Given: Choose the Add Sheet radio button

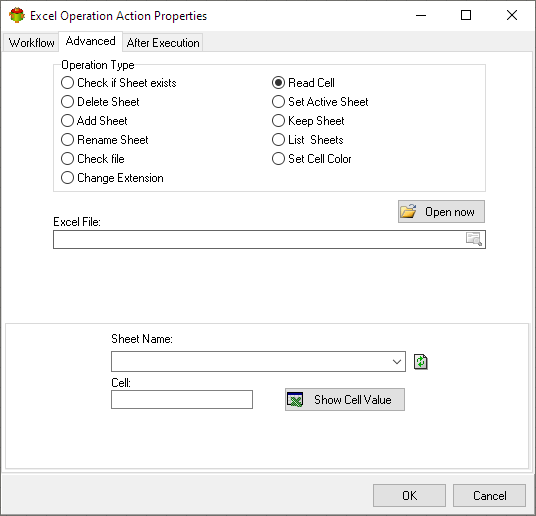Looking at the screenshot, I should 94,121.
